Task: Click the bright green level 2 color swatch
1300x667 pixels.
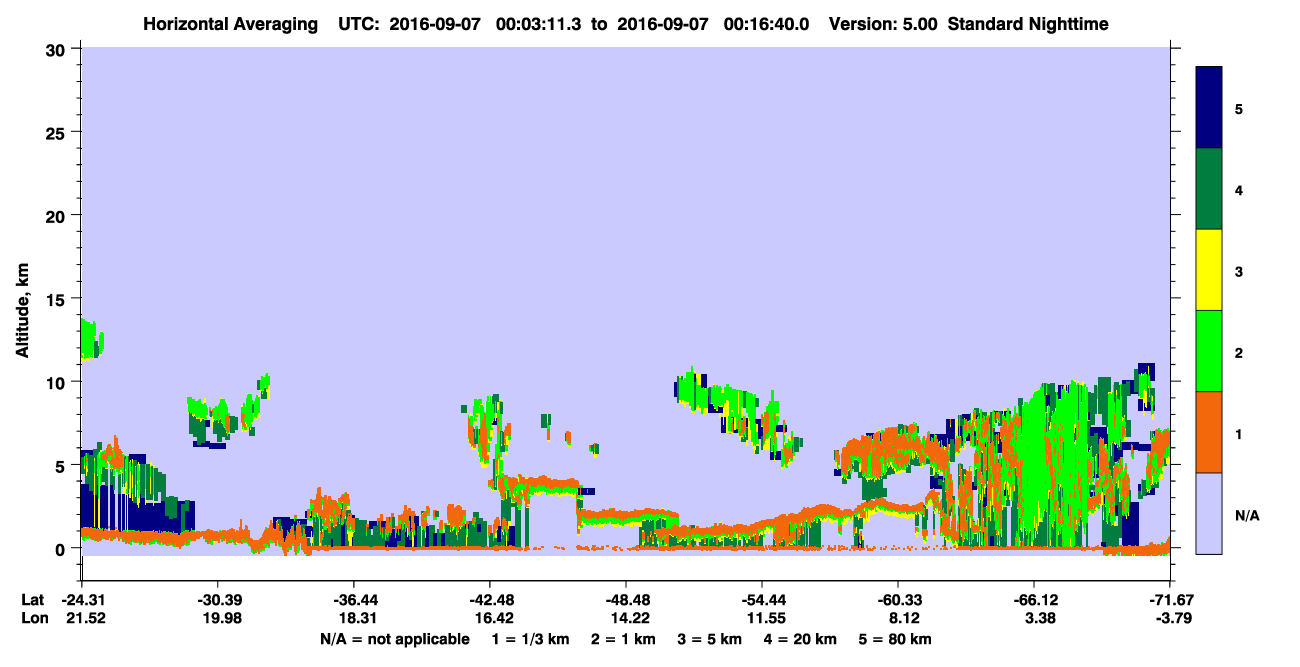Action: [x=1209, y=350]
